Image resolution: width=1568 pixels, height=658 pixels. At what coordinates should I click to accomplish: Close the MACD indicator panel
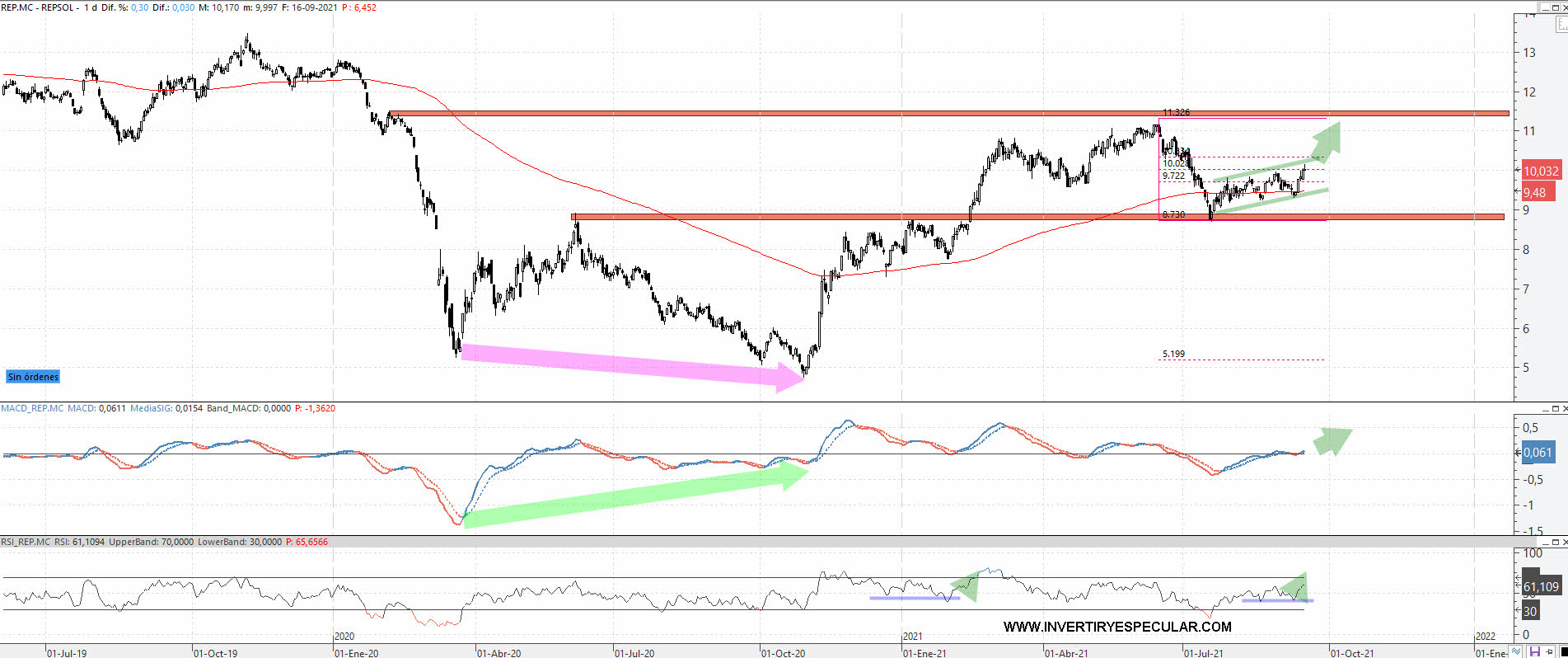point(1563,409)
